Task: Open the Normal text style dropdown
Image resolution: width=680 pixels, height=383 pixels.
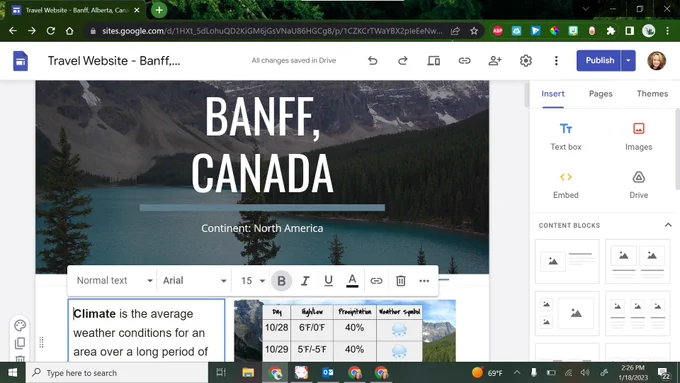Action: [114, 281]
